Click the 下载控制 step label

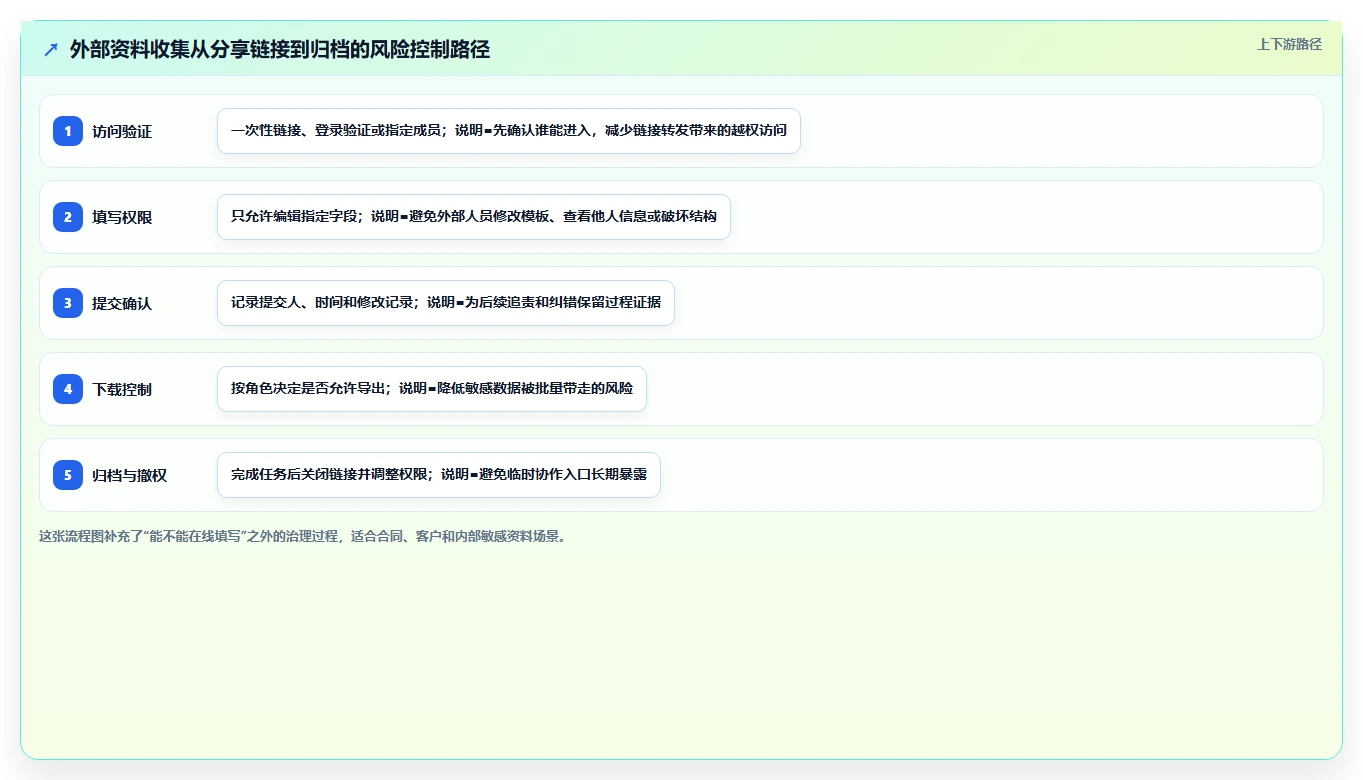(122, 389)
